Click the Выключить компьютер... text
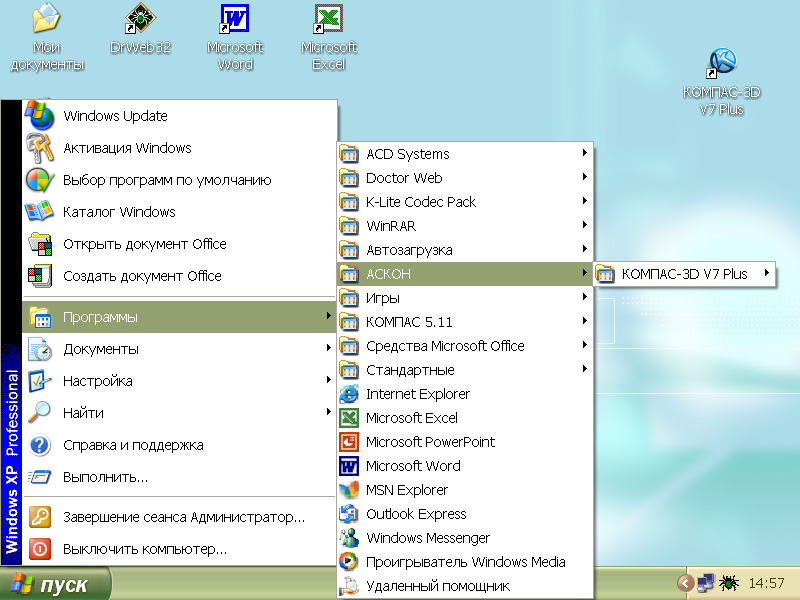The image size is (800, 600). point(145,549)
